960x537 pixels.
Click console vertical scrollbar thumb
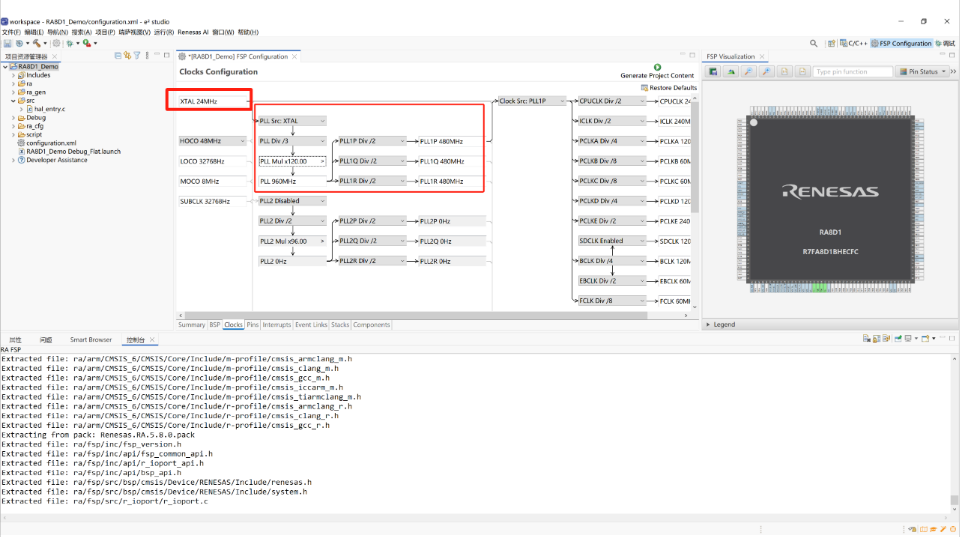pos(954,500)
